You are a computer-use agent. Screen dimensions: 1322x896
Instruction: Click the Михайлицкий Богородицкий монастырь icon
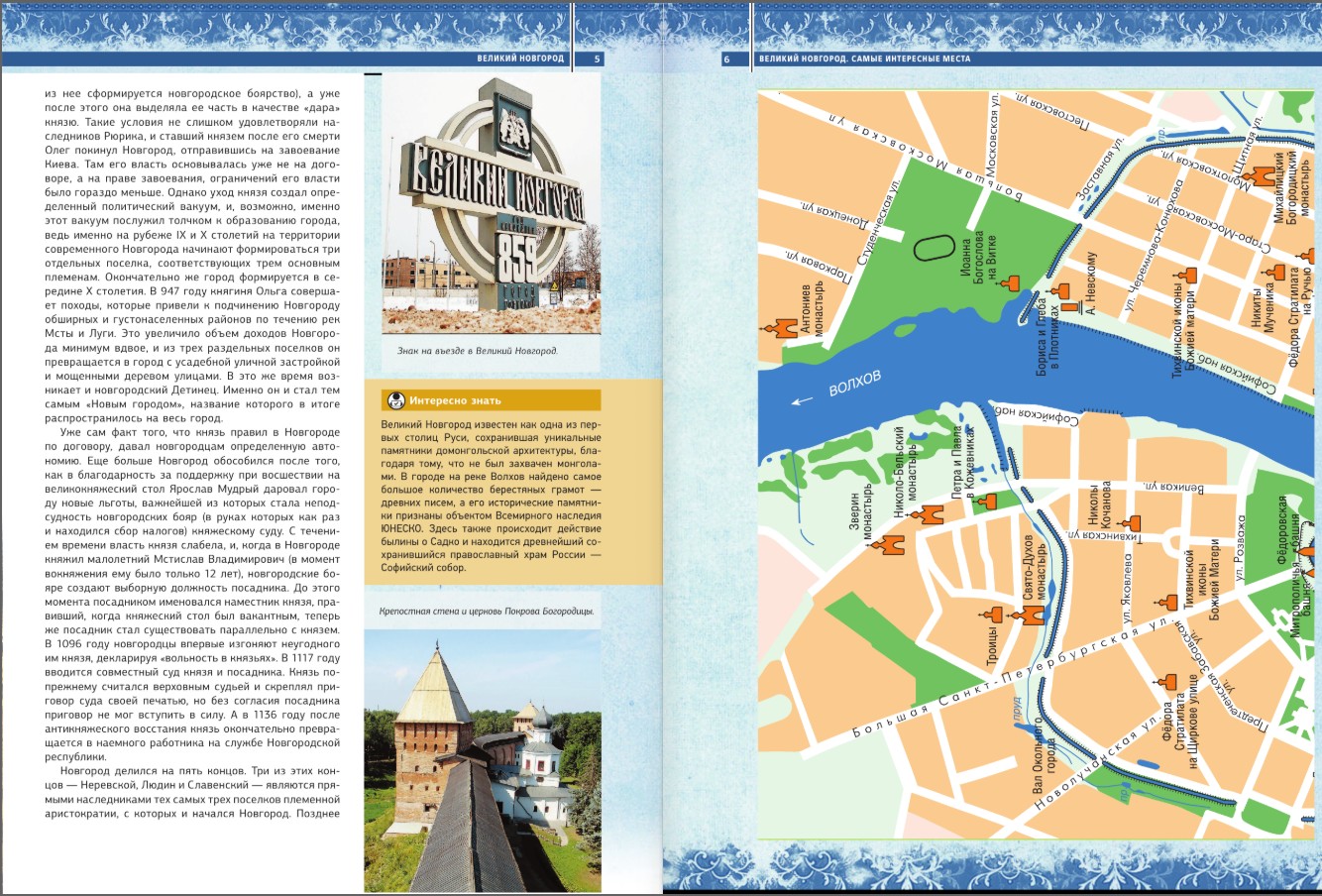[x=1263, y=176]
